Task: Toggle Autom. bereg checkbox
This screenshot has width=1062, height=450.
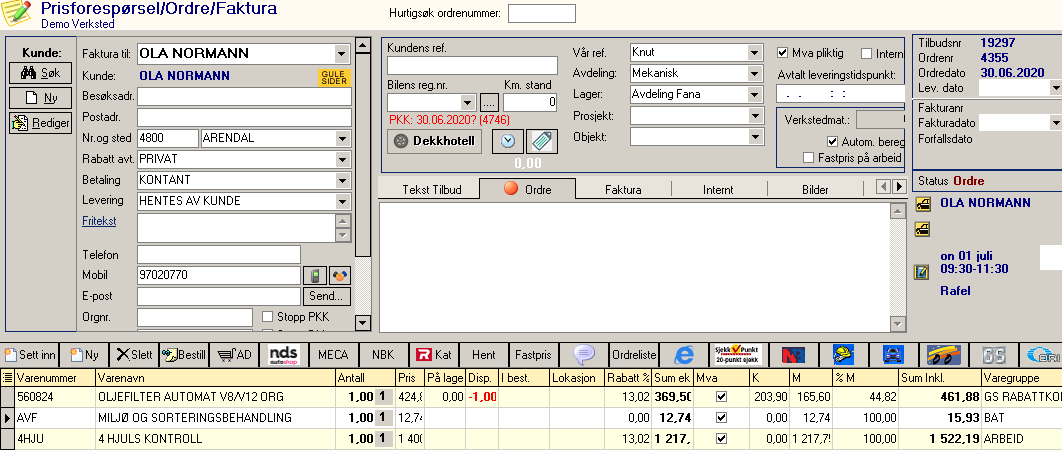Action: pos(832,142)
